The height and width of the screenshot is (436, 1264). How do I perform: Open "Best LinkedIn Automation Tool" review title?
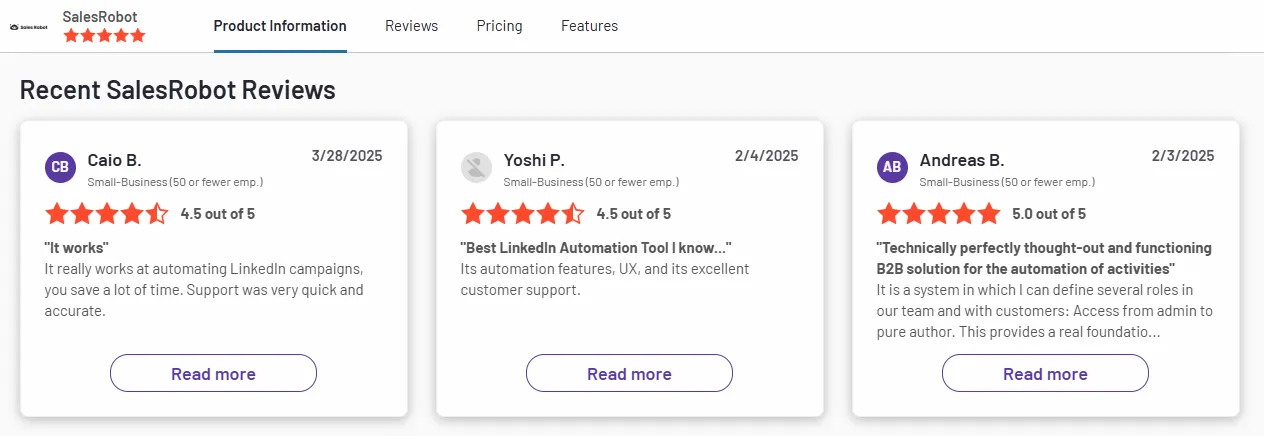[595, 248]
